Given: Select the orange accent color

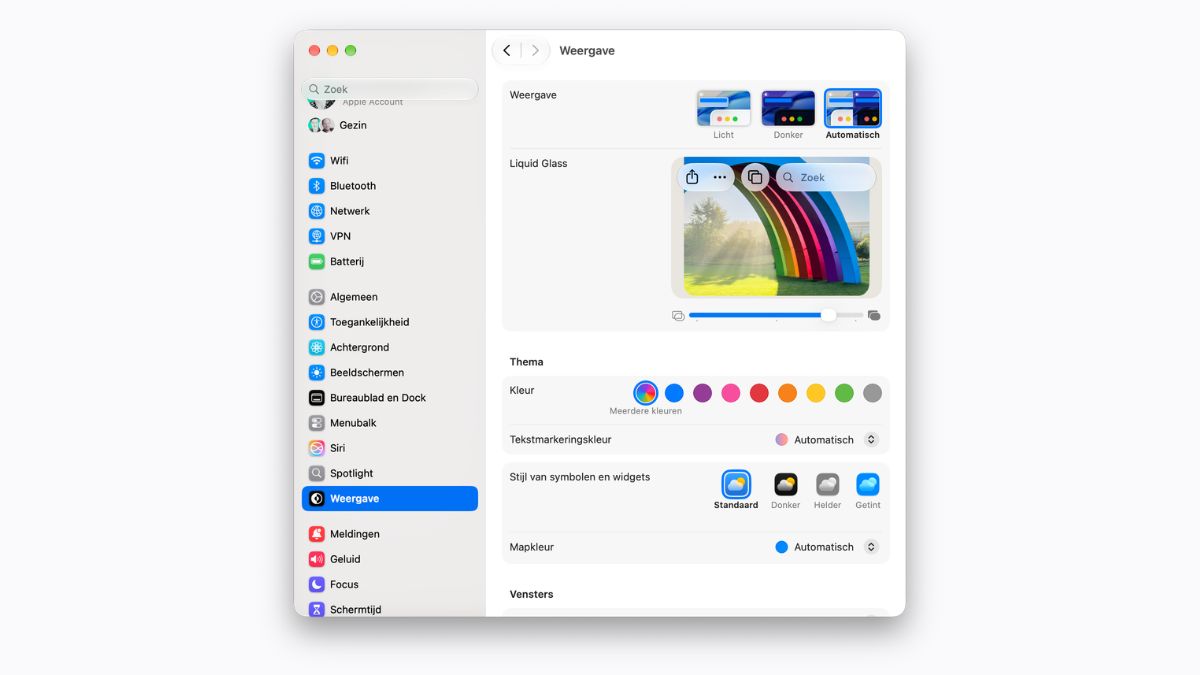Looking at the screenshot, I should [788, 393].
